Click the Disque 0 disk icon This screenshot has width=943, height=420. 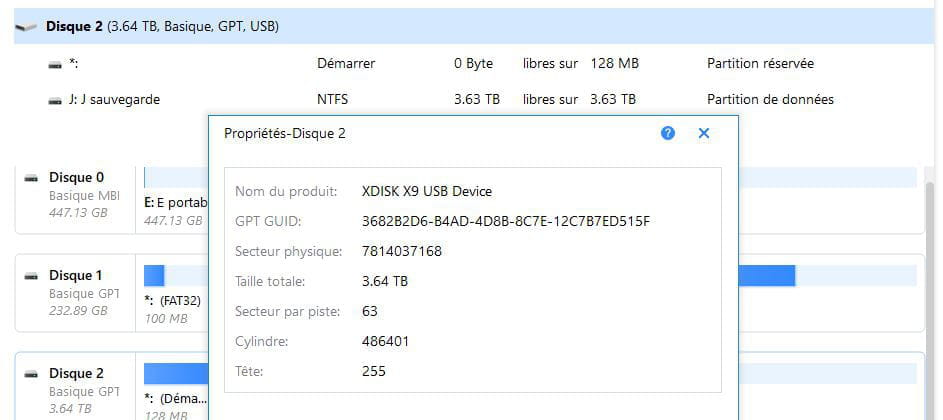pyautogui.click(x=32, y=178)
